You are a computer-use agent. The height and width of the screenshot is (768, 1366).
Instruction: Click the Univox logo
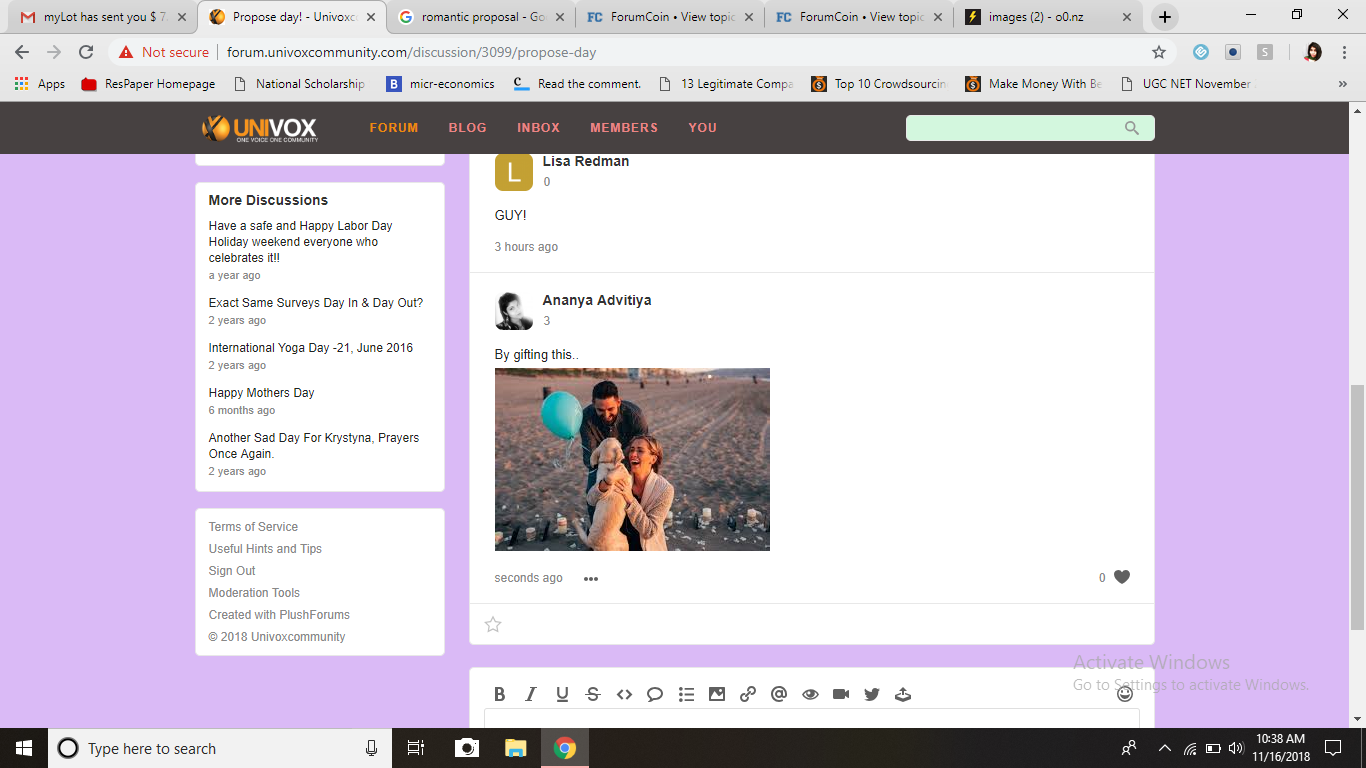click(x=260, y=128)
